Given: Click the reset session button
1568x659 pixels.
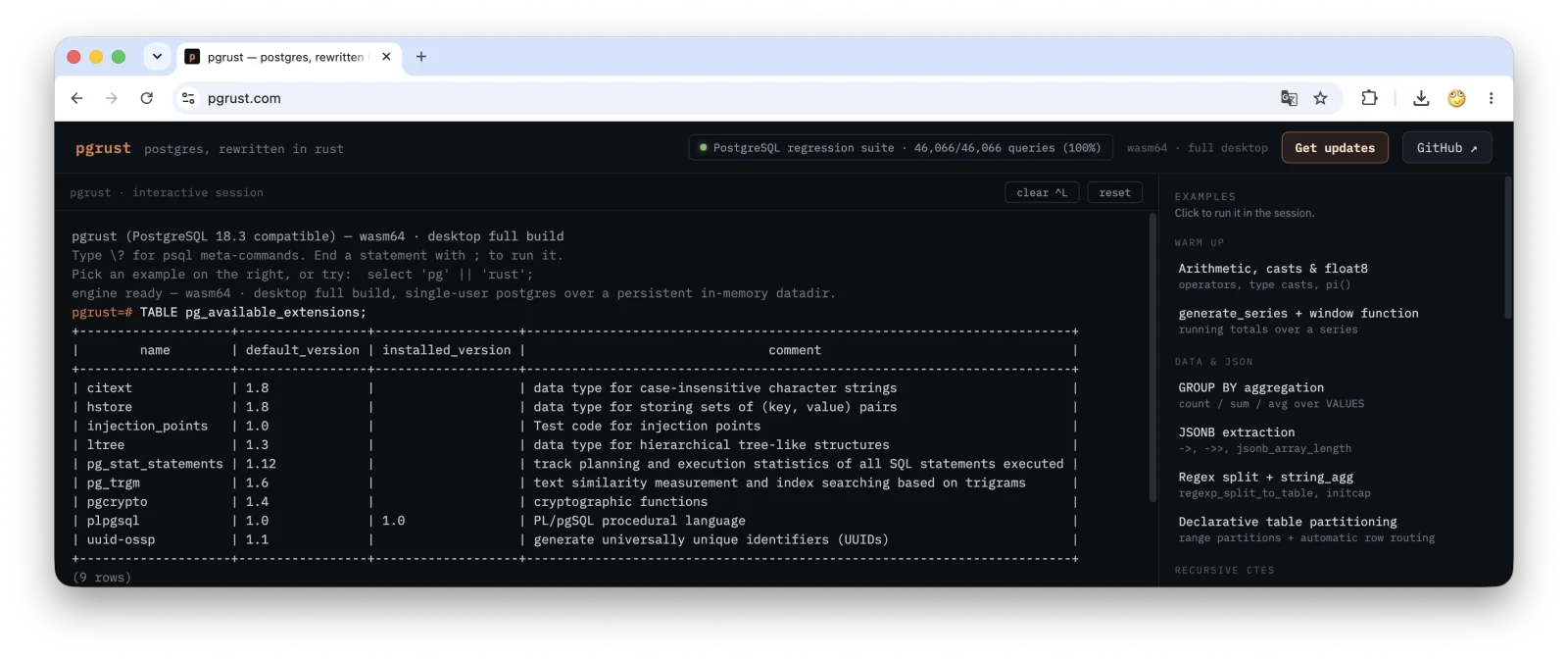Looking at the screenshot, I should pyautogui.click(x=1114, y=193).
